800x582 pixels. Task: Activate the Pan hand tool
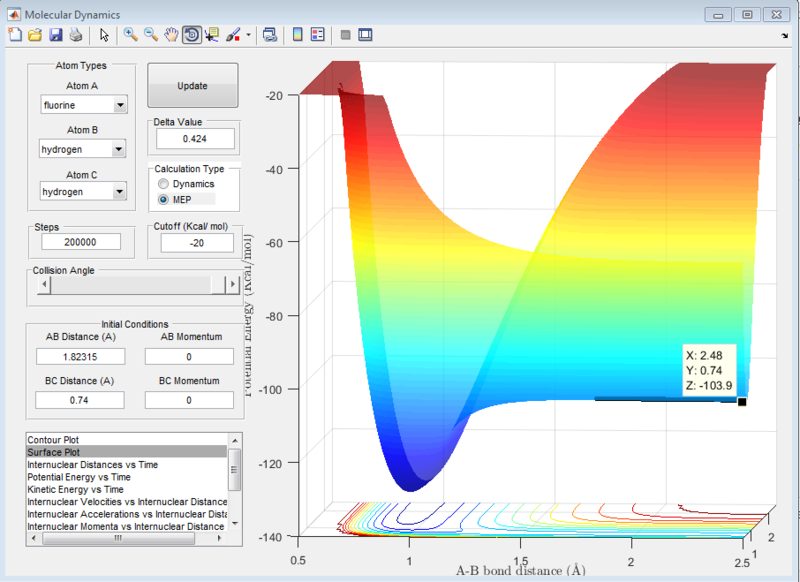(x=171, y=35)
